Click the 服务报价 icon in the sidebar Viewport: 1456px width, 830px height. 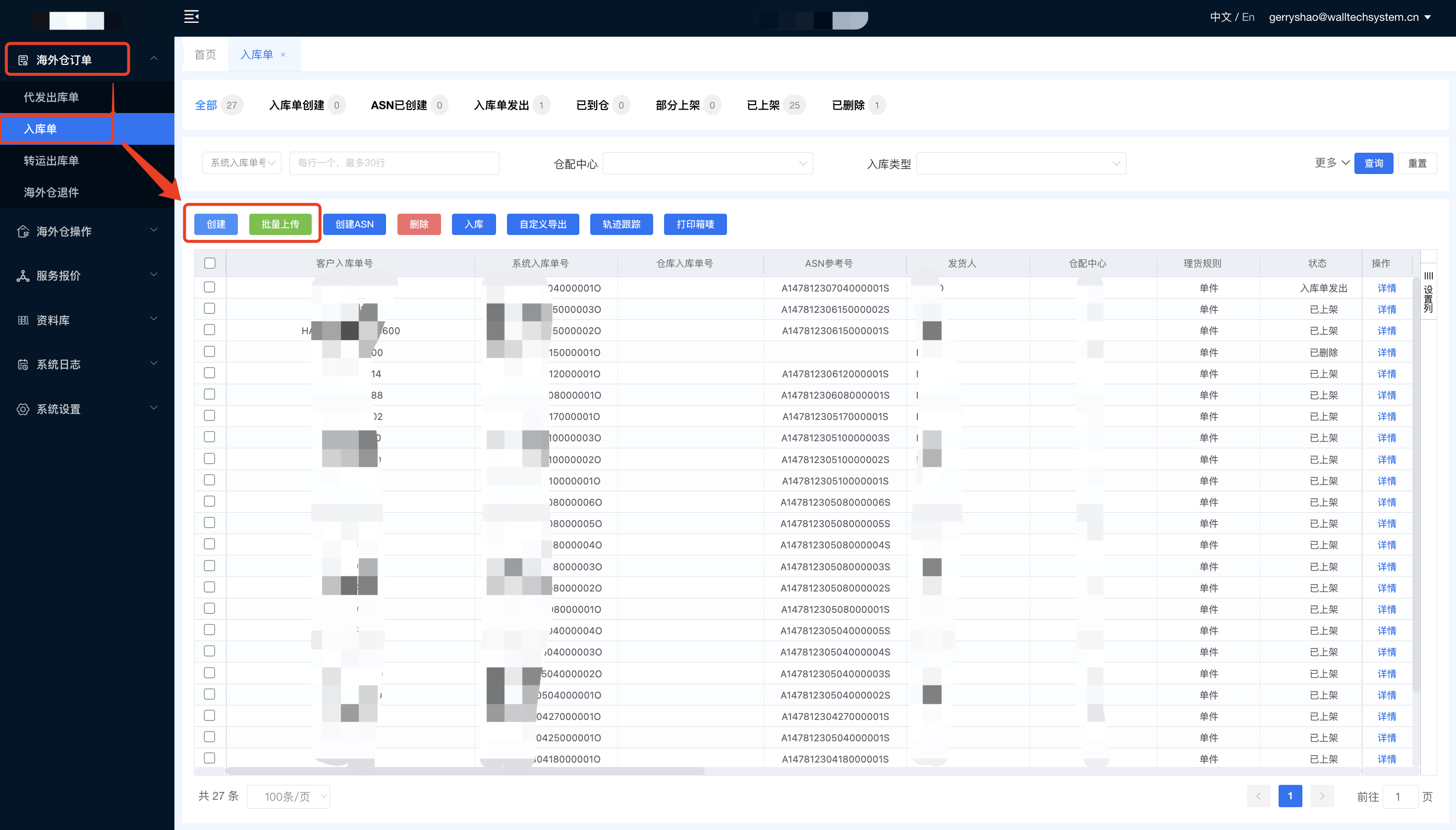coord(23,276)
